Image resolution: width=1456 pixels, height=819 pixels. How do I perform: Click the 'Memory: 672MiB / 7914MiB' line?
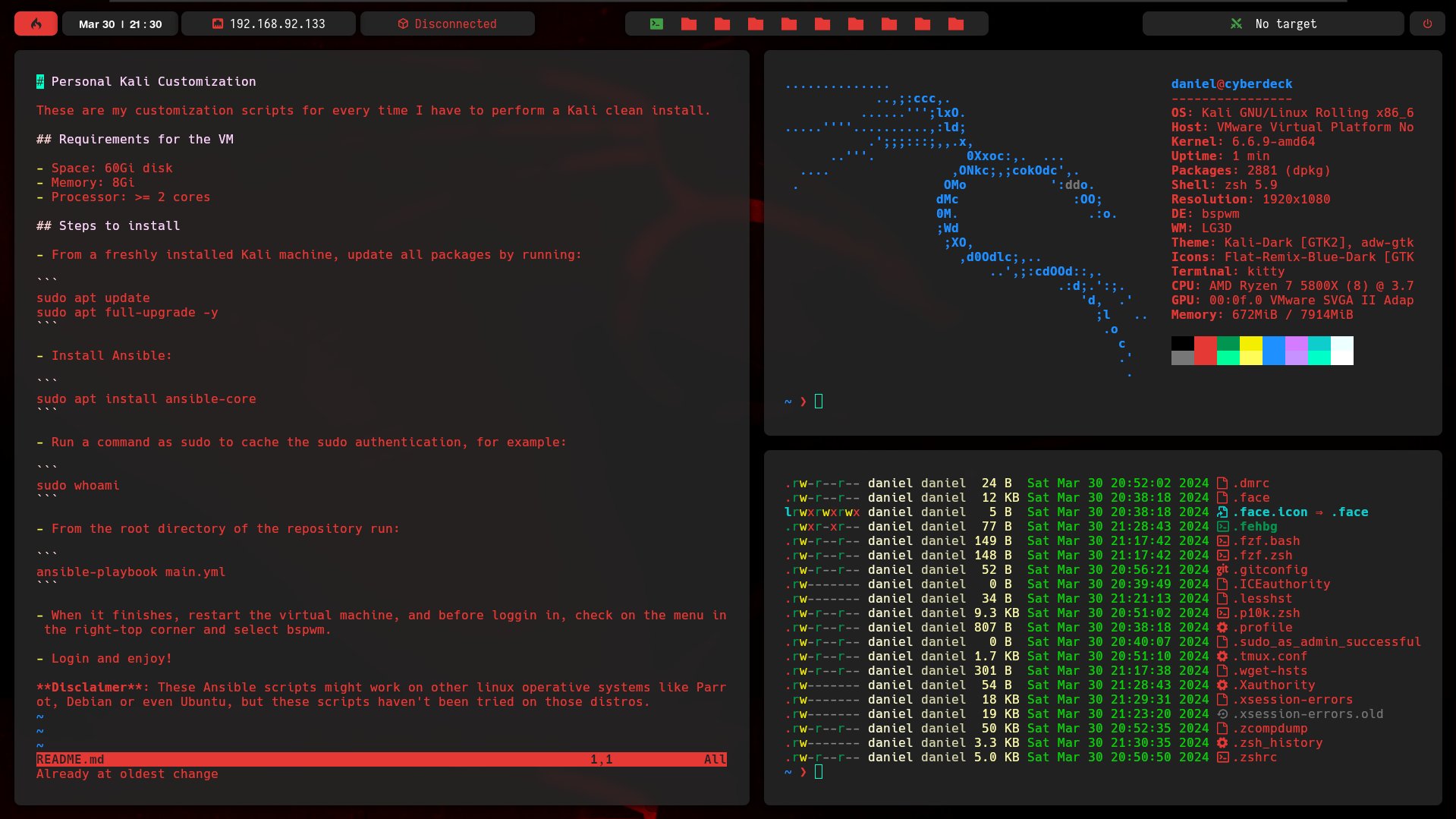tap(1263, 314)
